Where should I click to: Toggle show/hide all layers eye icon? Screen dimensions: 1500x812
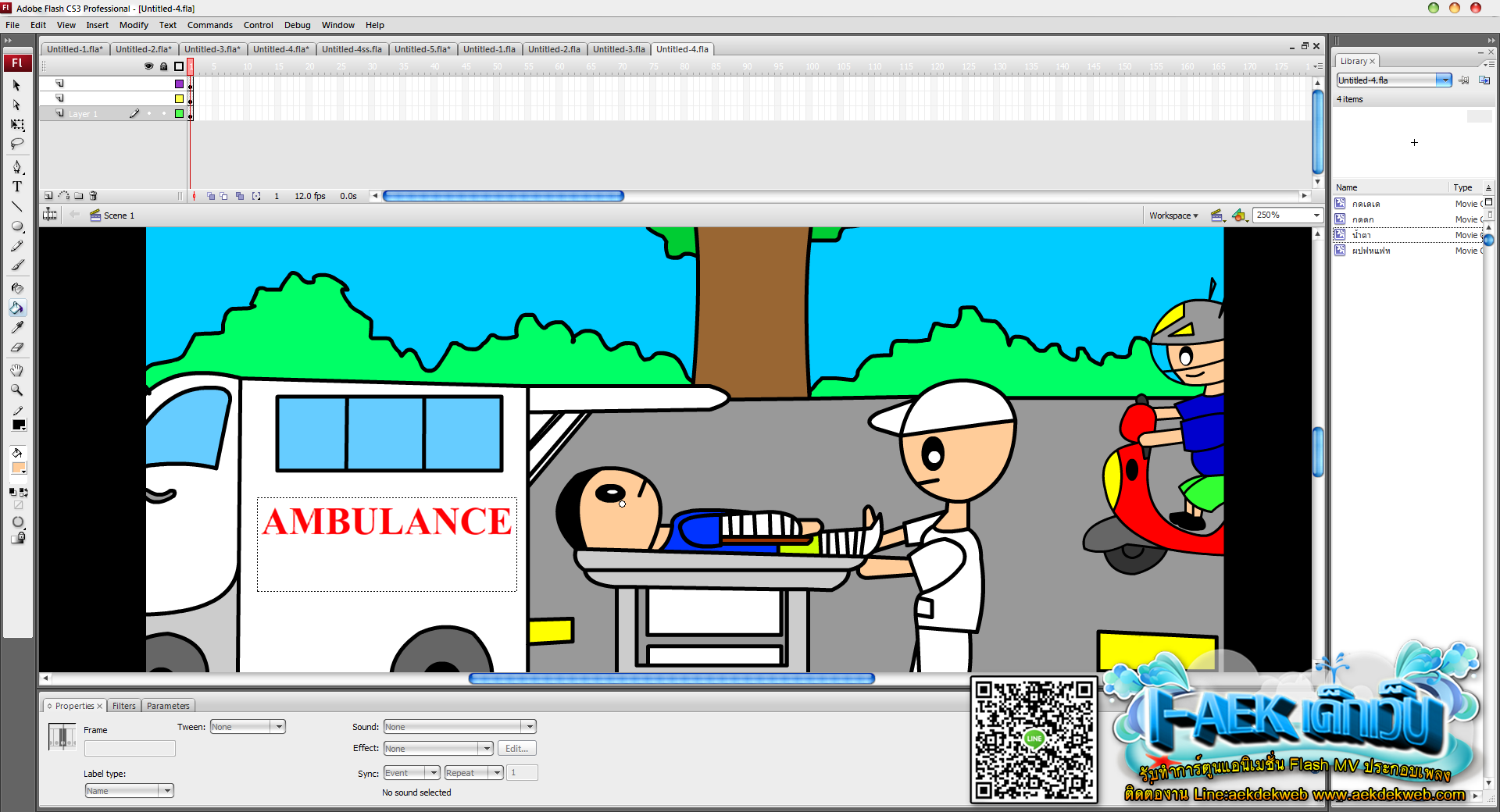click(148, 66)
